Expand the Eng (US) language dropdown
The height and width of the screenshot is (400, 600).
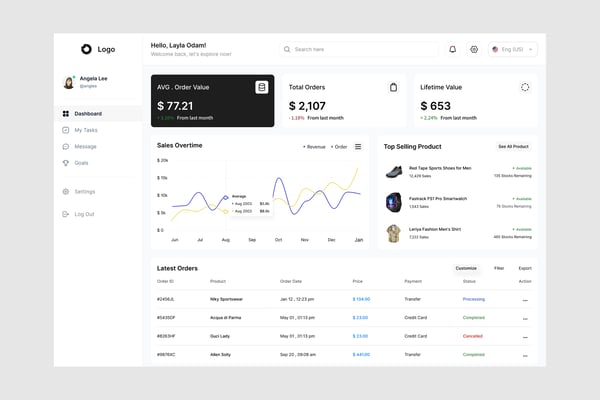tap(513, 49)
